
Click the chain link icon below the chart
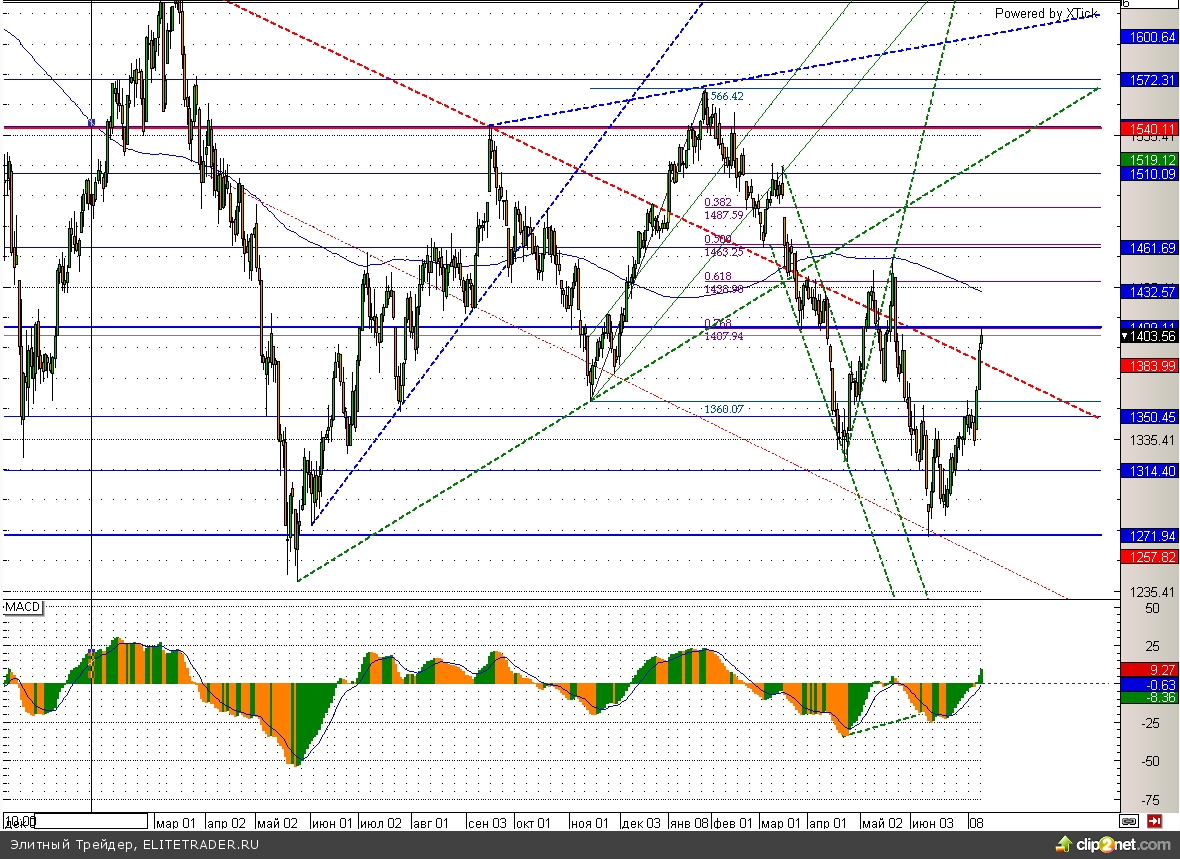click(x=1129, y=821)
